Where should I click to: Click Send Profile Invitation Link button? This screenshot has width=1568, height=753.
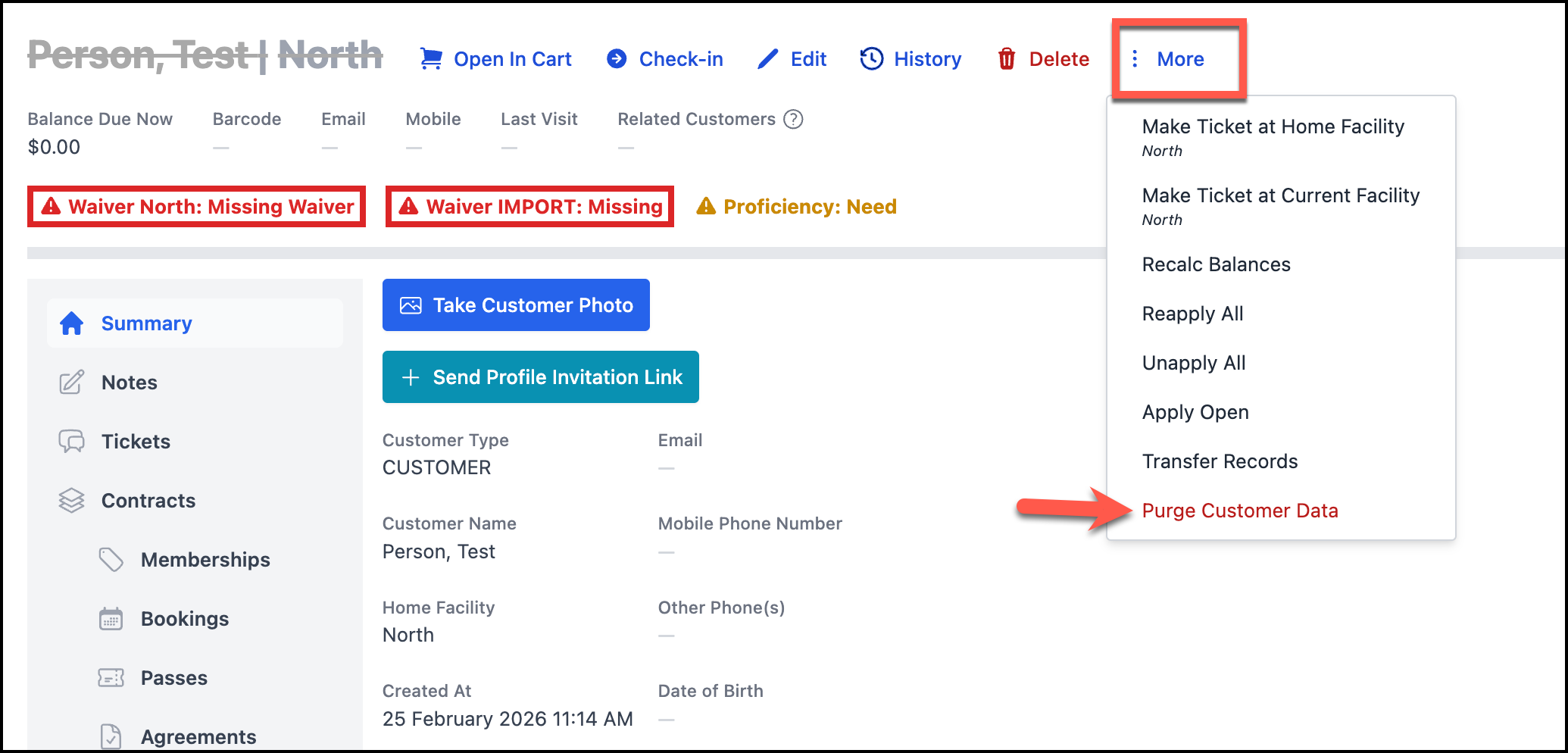point(540,377)
